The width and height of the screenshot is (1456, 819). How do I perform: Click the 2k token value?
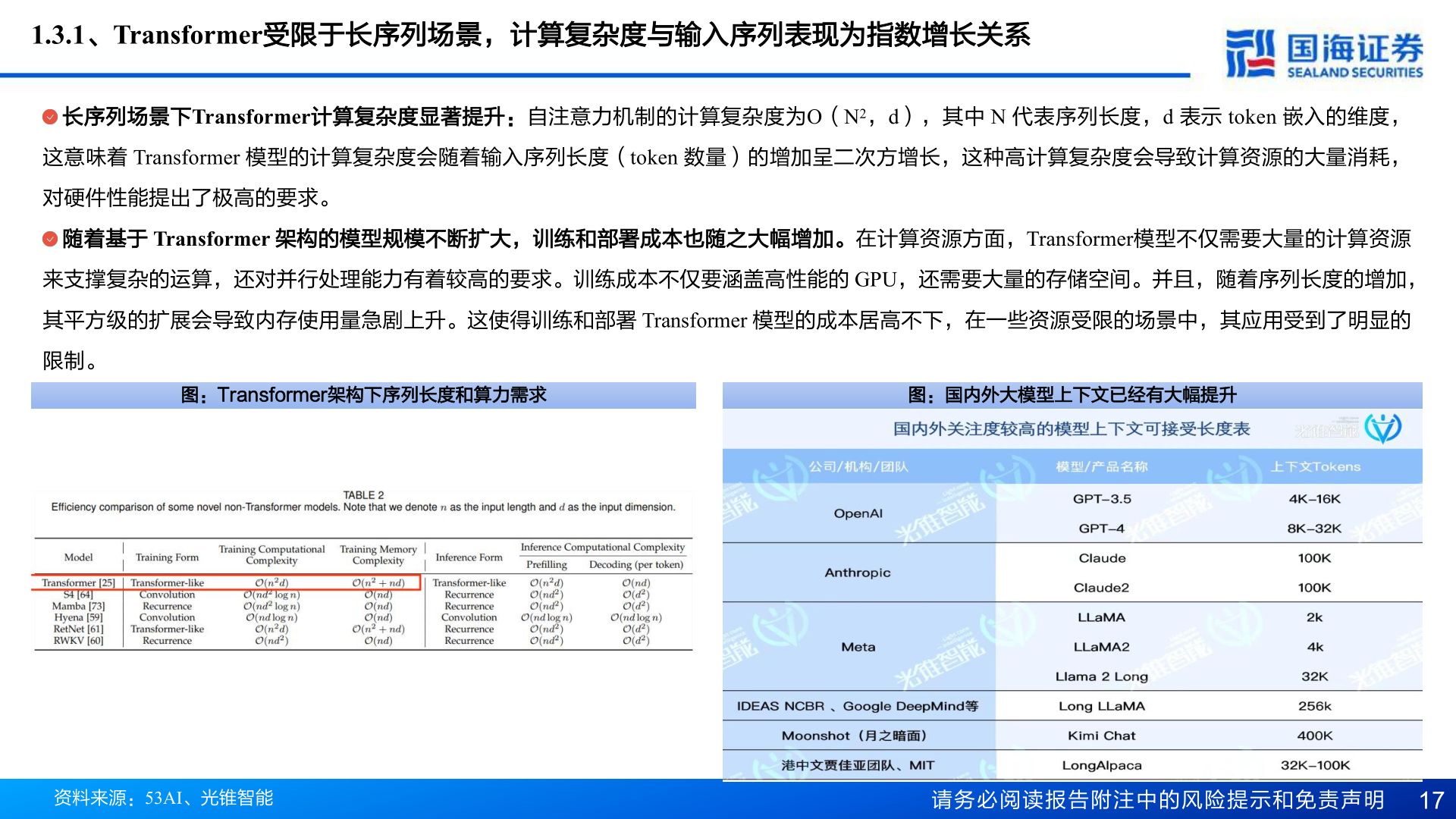click(1315, 617)
